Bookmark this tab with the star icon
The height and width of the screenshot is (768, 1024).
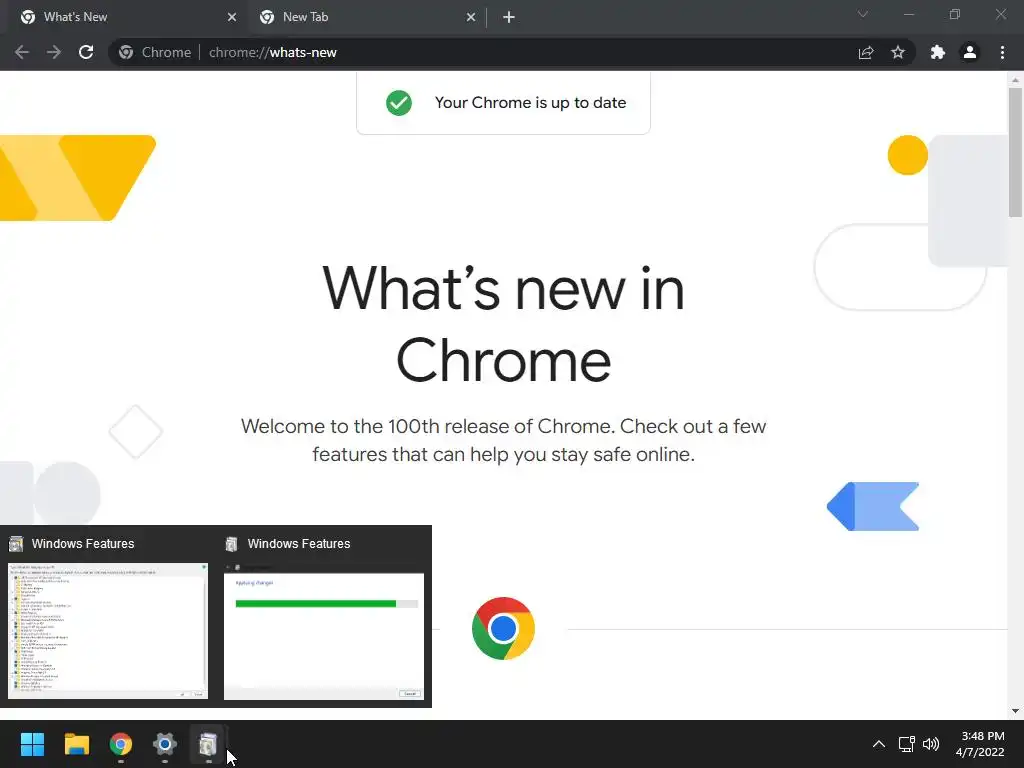[x=898, y=52]
